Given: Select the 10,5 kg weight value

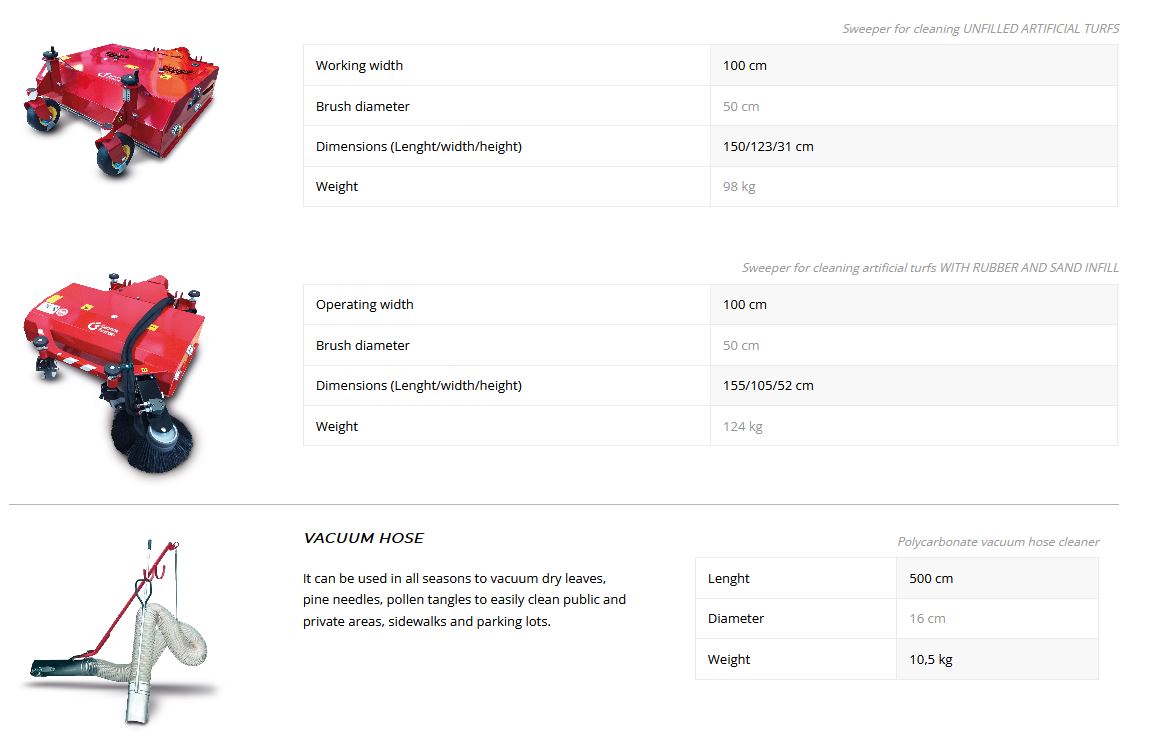Looking at the screenshot, I should tap(930, 660).
